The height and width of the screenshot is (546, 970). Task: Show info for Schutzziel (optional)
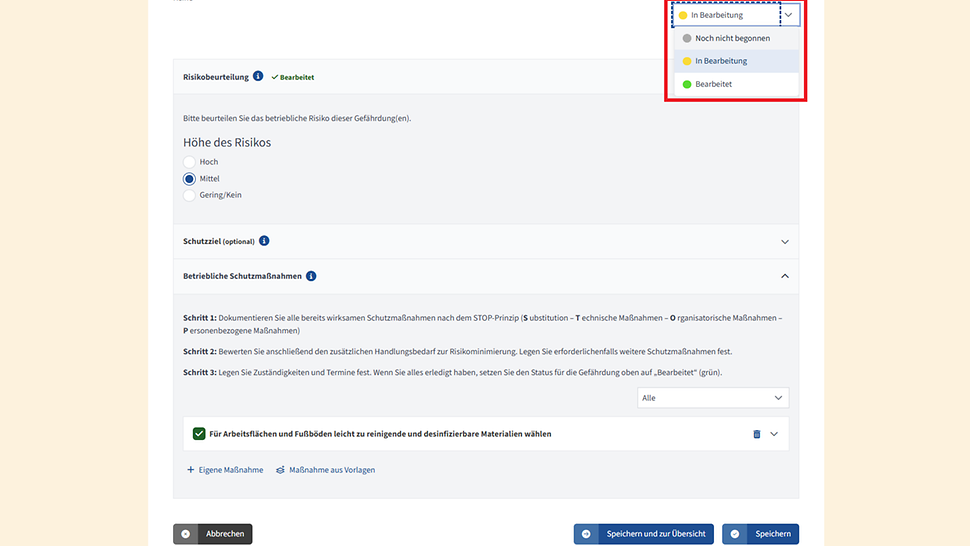[264, 241]
